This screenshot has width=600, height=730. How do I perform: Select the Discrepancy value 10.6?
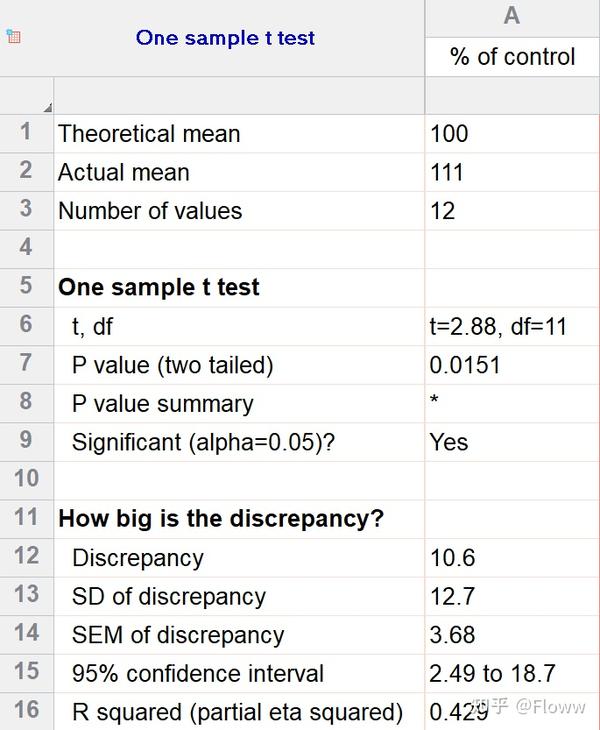pyautogui.click(x=452, y=558)
